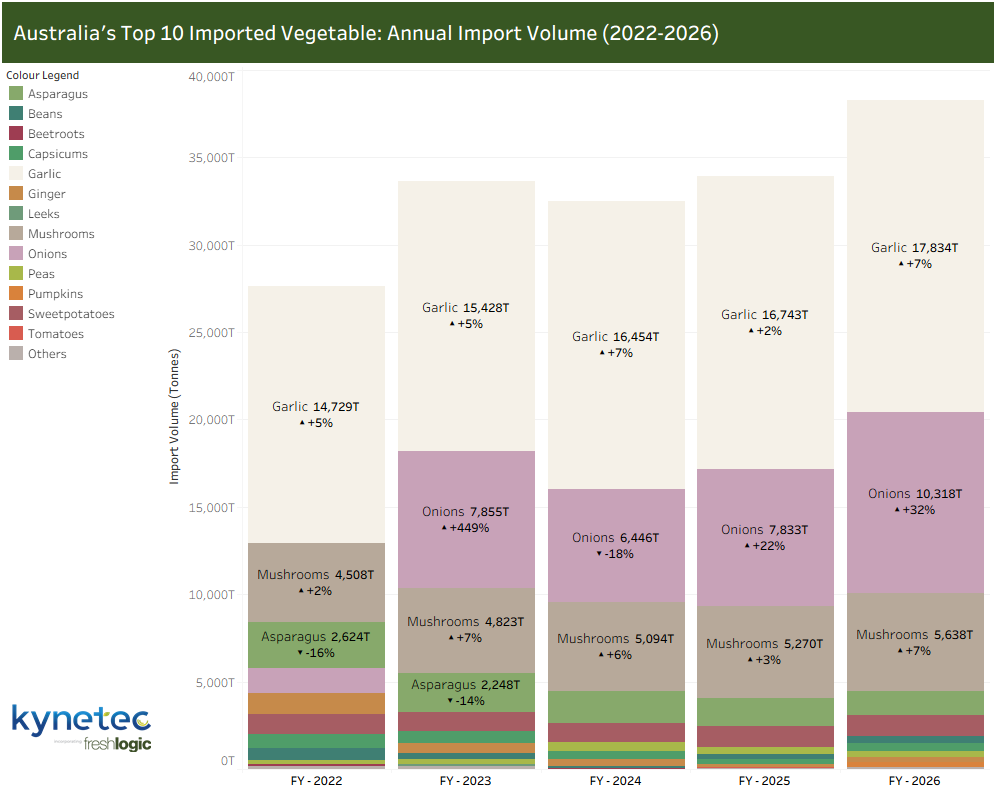Click the Beans legend color swatch
Image resolution: width=996 pixels, height=800 pixels.
pyautogui.click(x=16, y=114)
